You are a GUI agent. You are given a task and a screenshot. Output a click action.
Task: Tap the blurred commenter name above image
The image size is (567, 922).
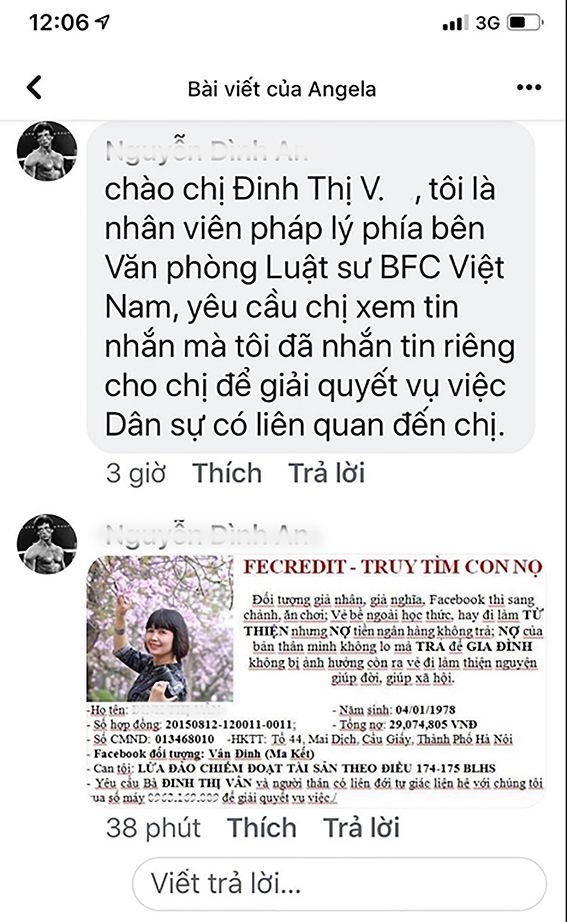coord(207,535)
